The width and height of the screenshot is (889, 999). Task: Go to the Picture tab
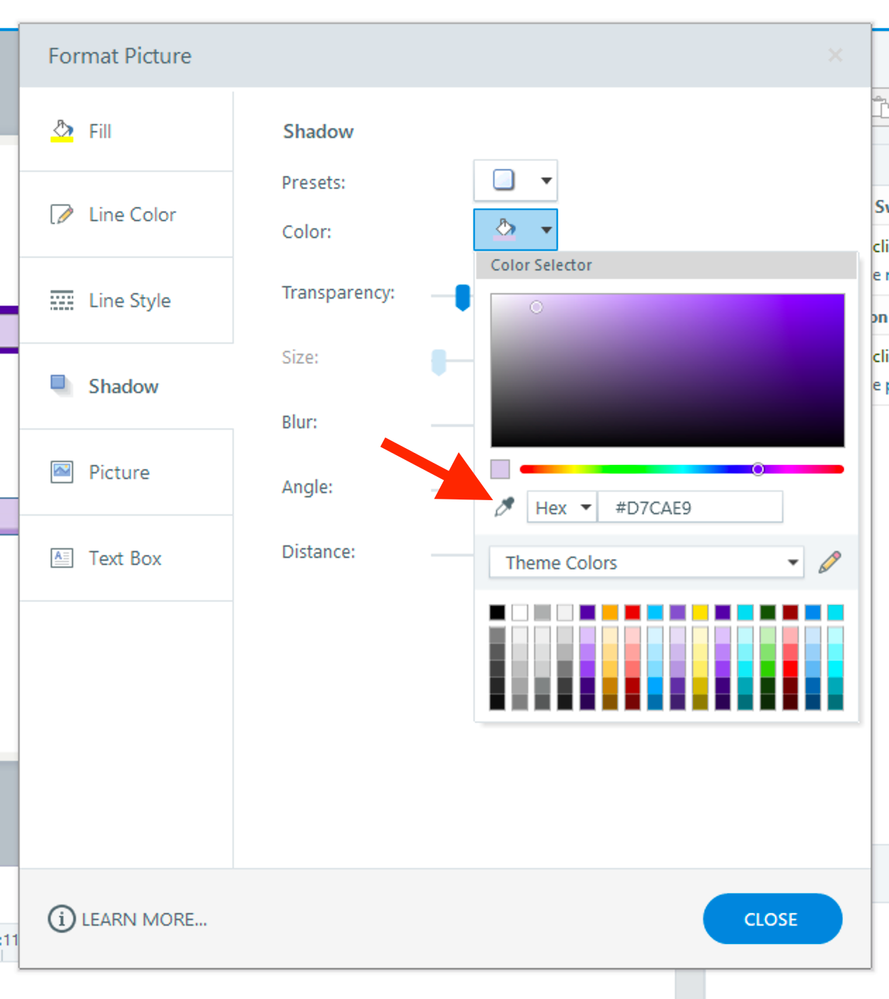118,472
